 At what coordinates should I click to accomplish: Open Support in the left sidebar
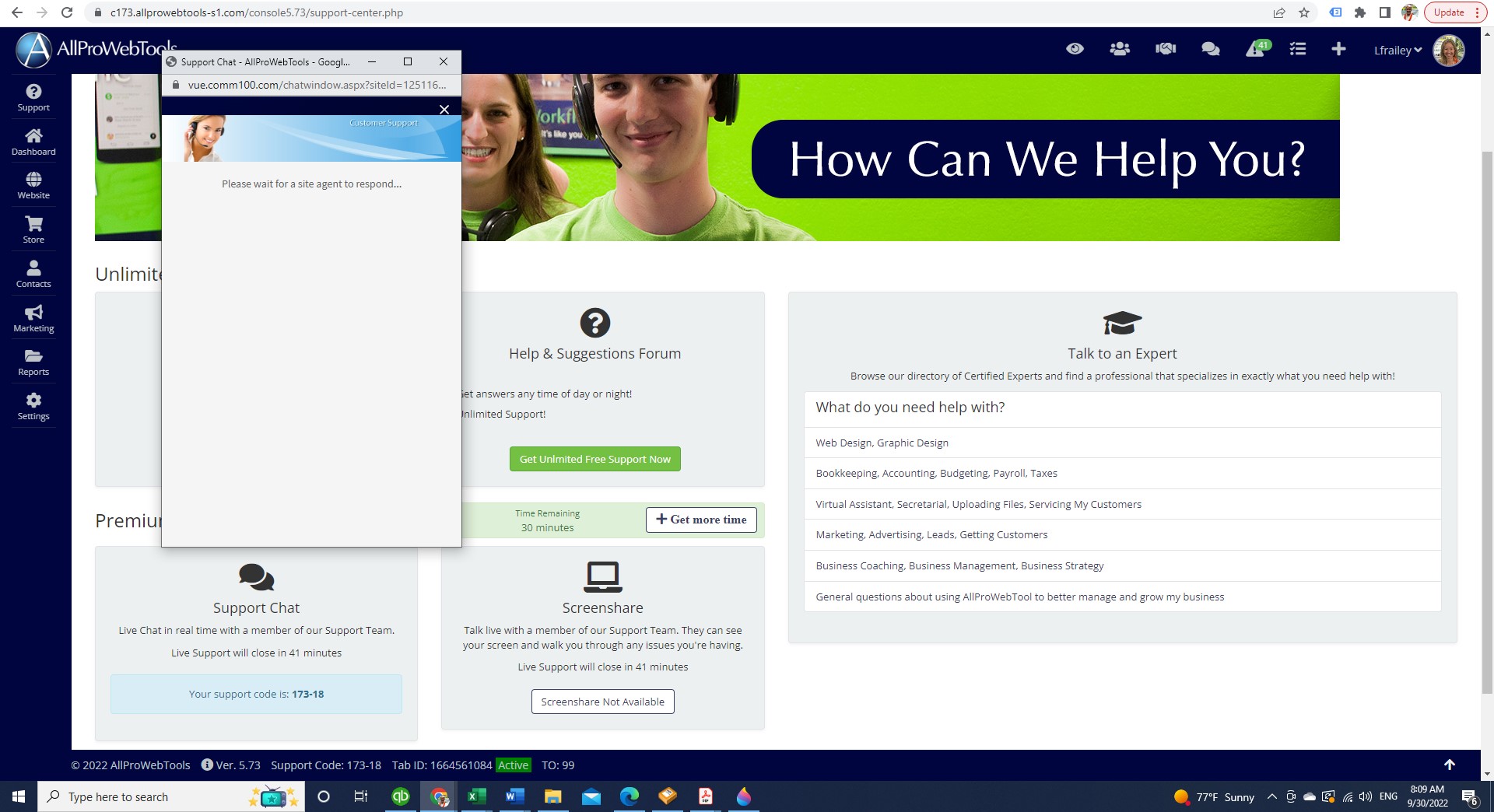click(x=33, y=98)
